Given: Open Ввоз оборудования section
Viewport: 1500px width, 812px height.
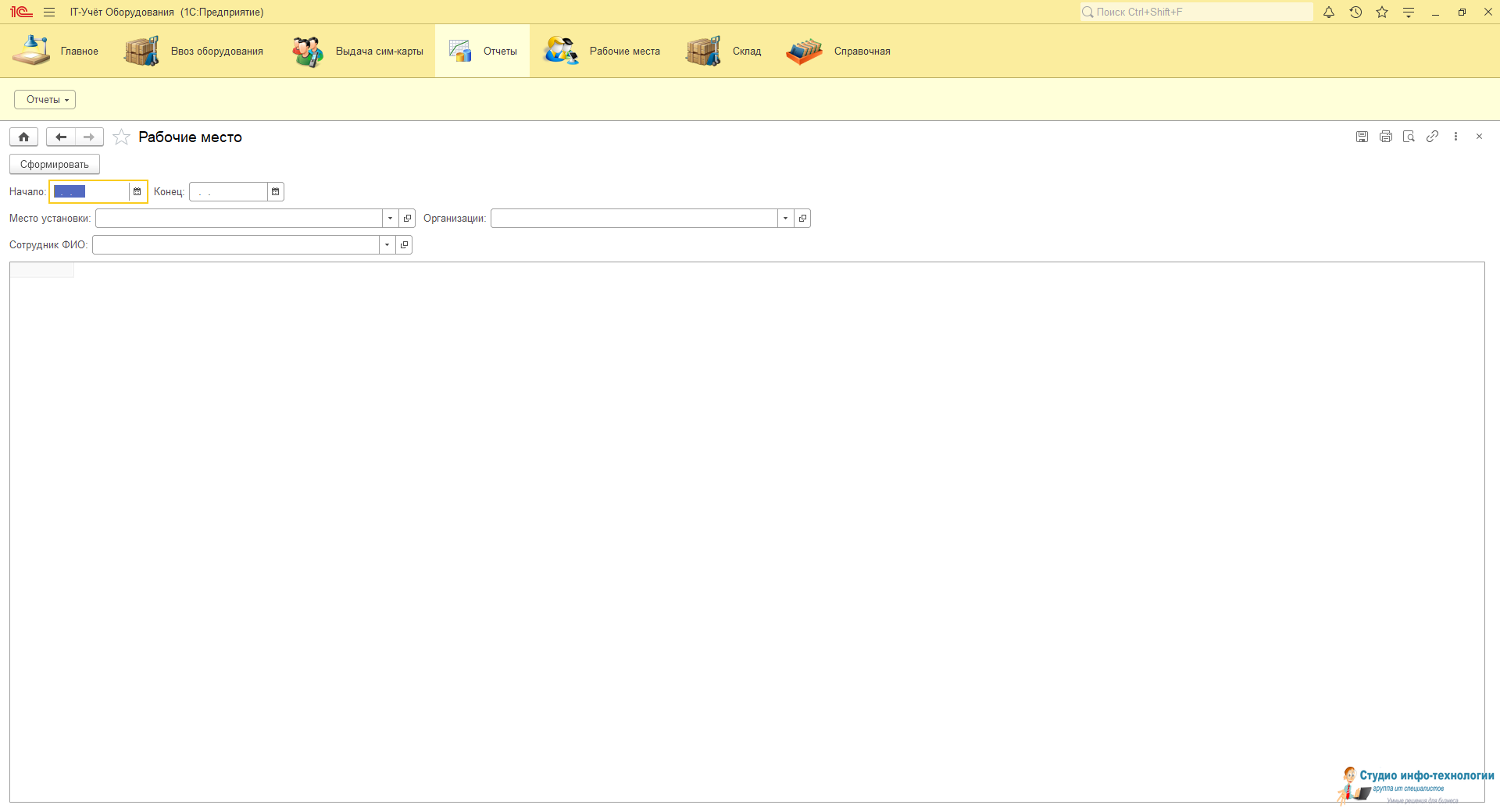Looking at the screenshot, I should coord(194,52).
